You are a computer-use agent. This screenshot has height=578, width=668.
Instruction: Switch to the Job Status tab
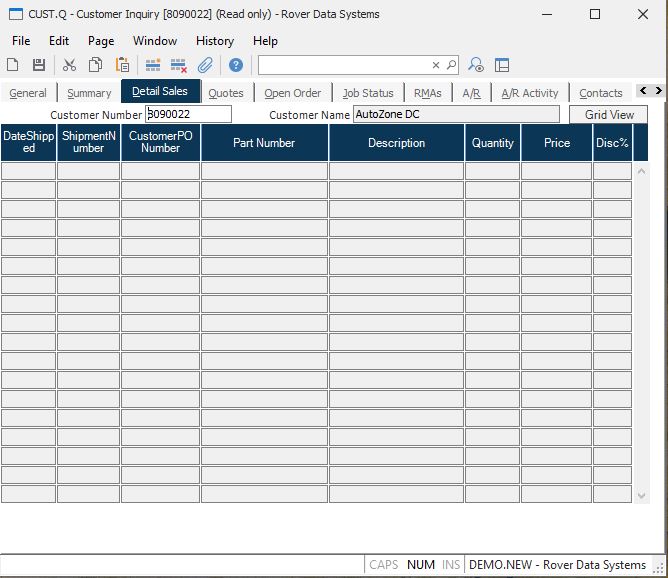(368, 93)
